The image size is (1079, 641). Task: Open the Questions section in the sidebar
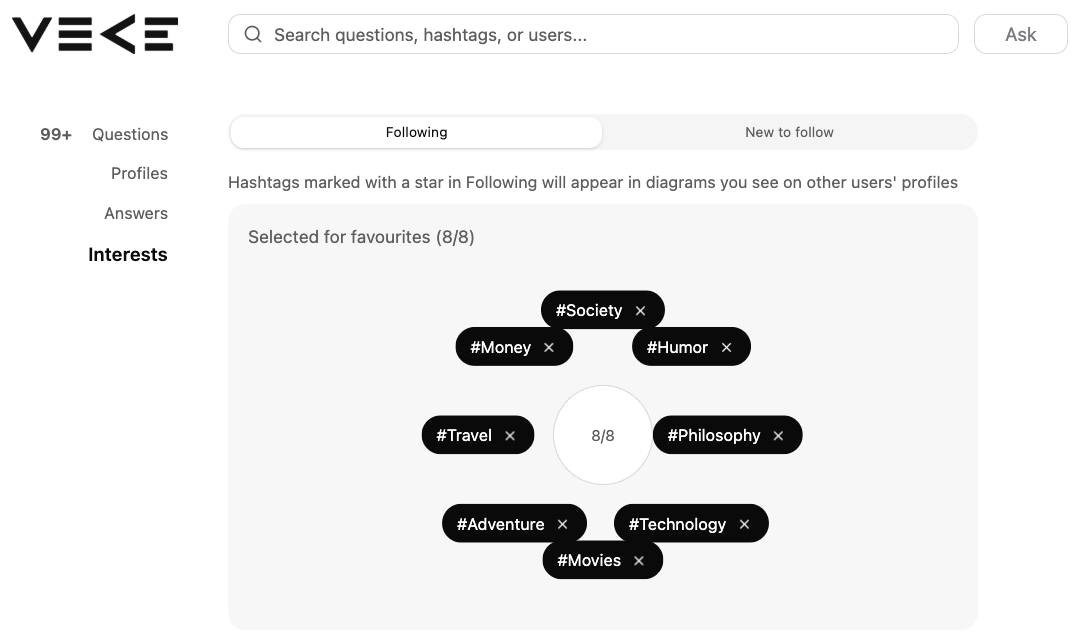[129, 134]
